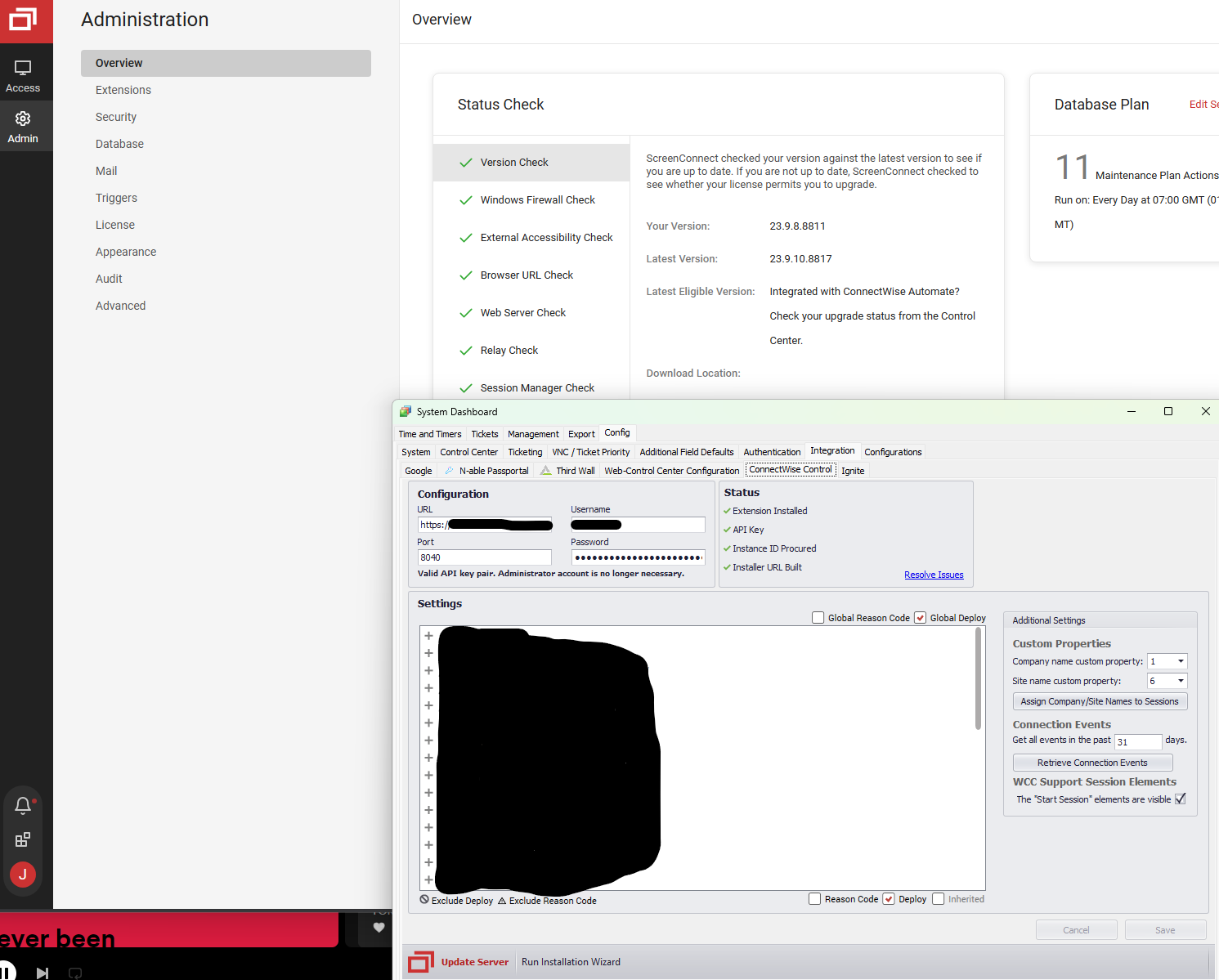Open the notification bell
Viewport: 1219px width, 980px height.
pyautogui.click(x=23, y=805)
